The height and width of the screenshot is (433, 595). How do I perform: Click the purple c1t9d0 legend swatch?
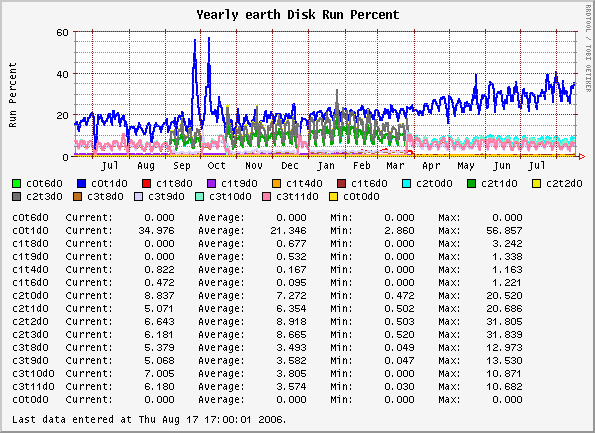click(x=211, y=184)
